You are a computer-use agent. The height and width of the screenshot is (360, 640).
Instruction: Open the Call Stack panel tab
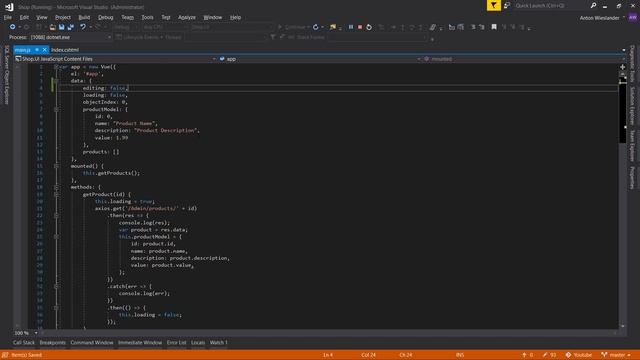pos(24,343)
